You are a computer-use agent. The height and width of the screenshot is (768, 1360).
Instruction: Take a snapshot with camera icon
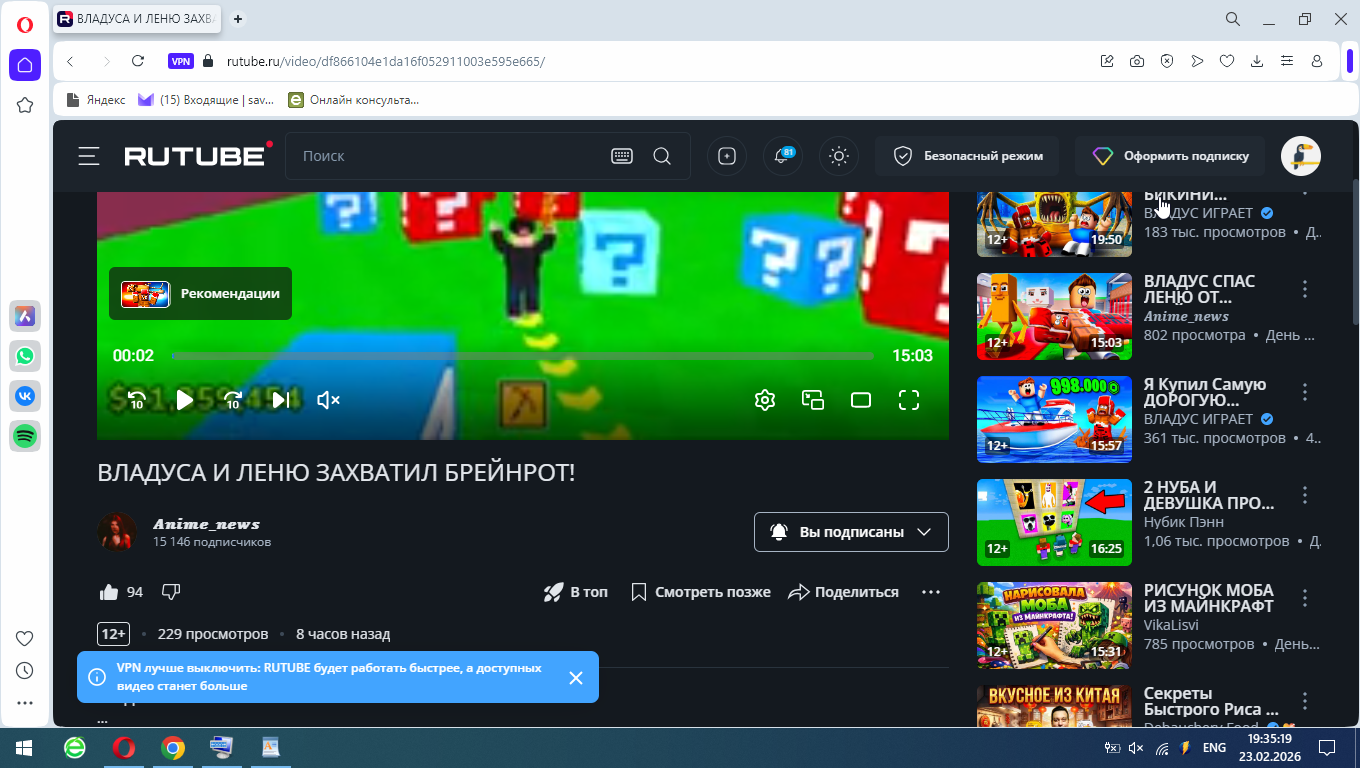1137,61
